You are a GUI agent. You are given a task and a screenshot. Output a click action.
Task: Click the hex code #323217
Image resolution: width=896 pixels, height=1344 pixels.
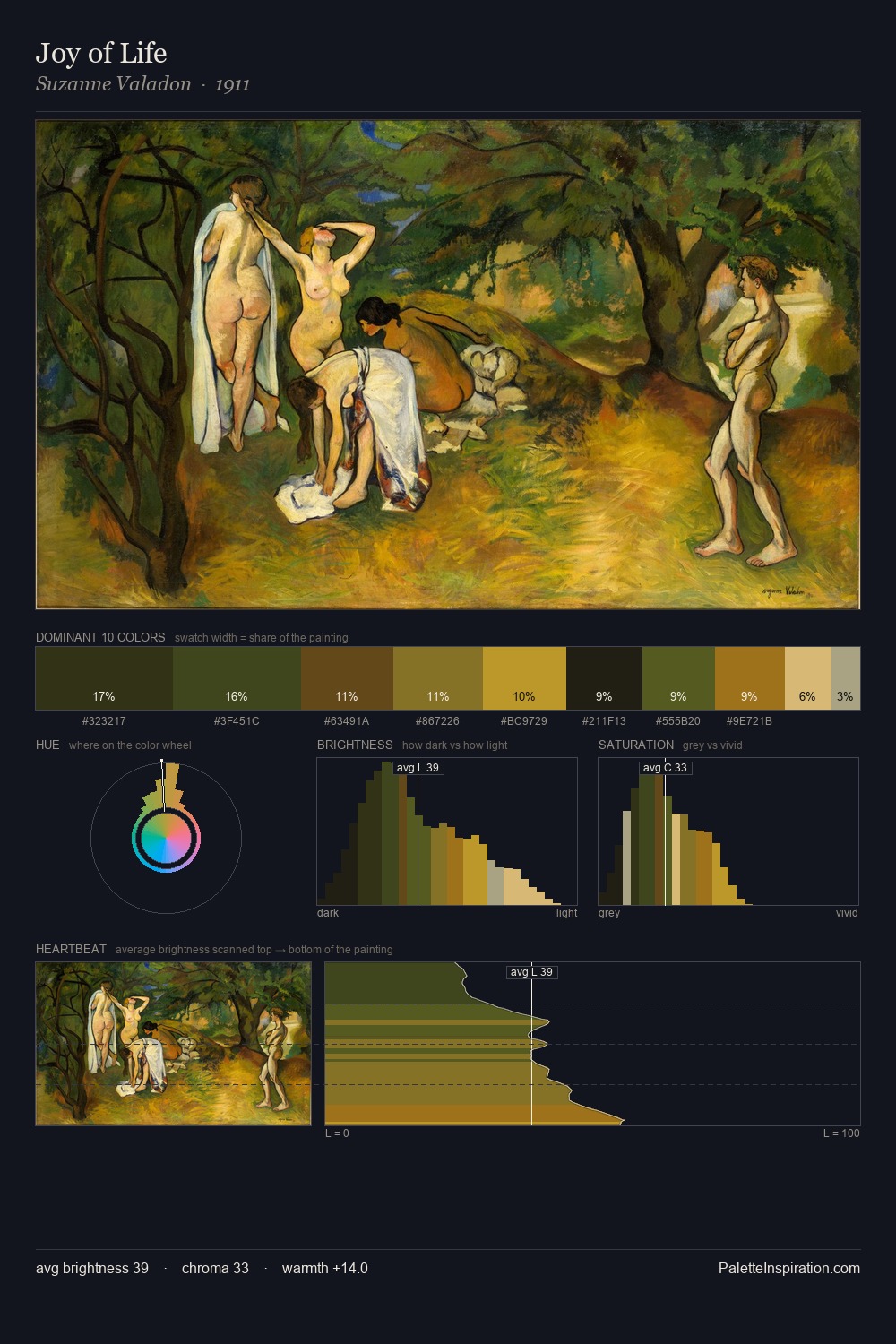coord(104,721)
